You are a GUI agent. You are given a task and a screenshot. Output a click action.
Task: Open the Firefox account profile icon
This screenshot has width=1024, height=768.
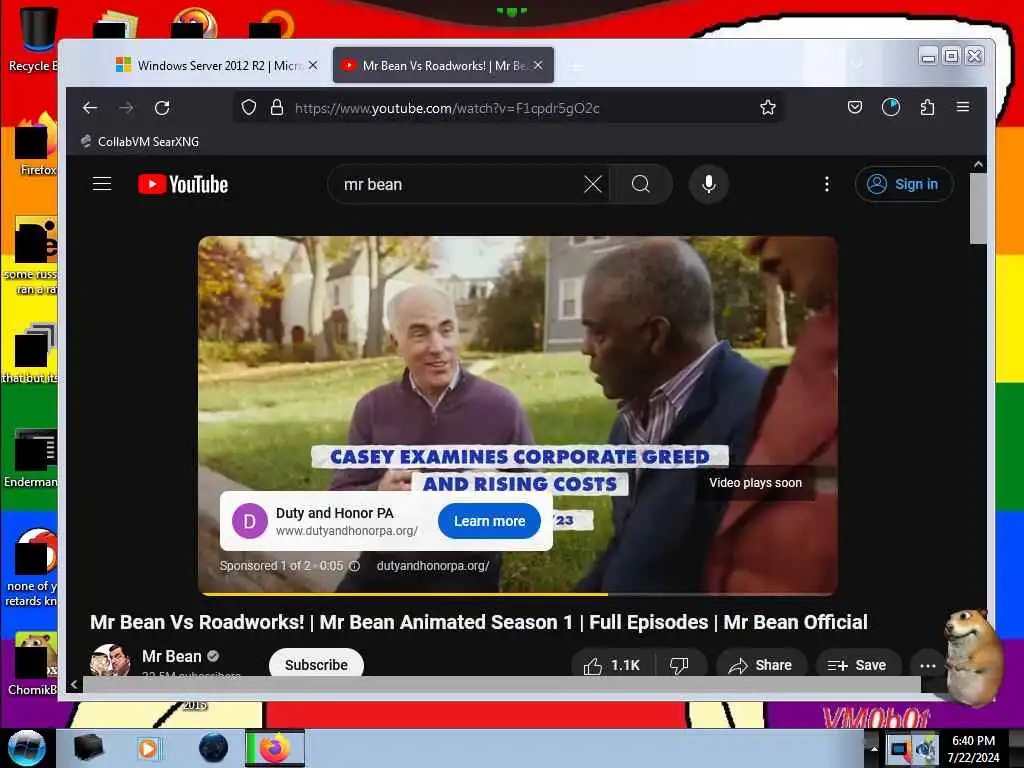click(x=891, y=107)
